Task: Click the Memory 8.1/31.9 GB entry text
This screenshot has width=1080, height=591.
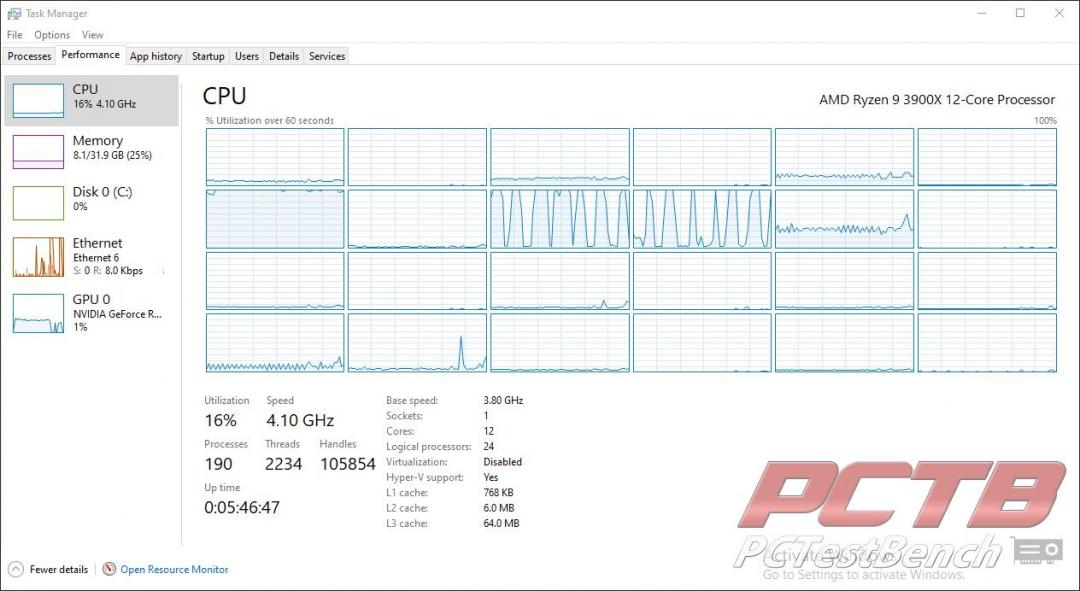Action: click(x=112, y=156)
